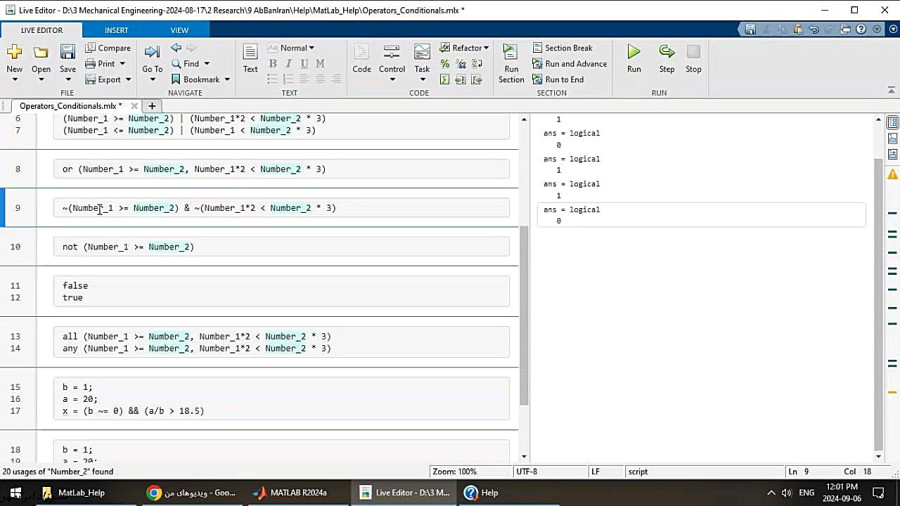Viewport: 900px width, 506px height.
Task: Switch to the VIEW tab
Action: click(179, 30)
